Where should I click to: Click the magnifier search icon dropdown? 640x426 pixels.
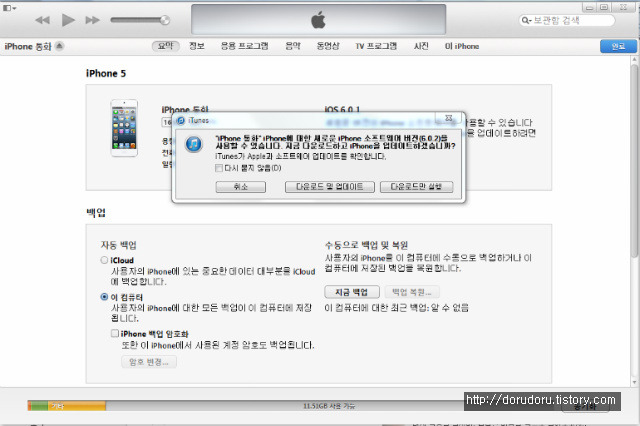527,20
